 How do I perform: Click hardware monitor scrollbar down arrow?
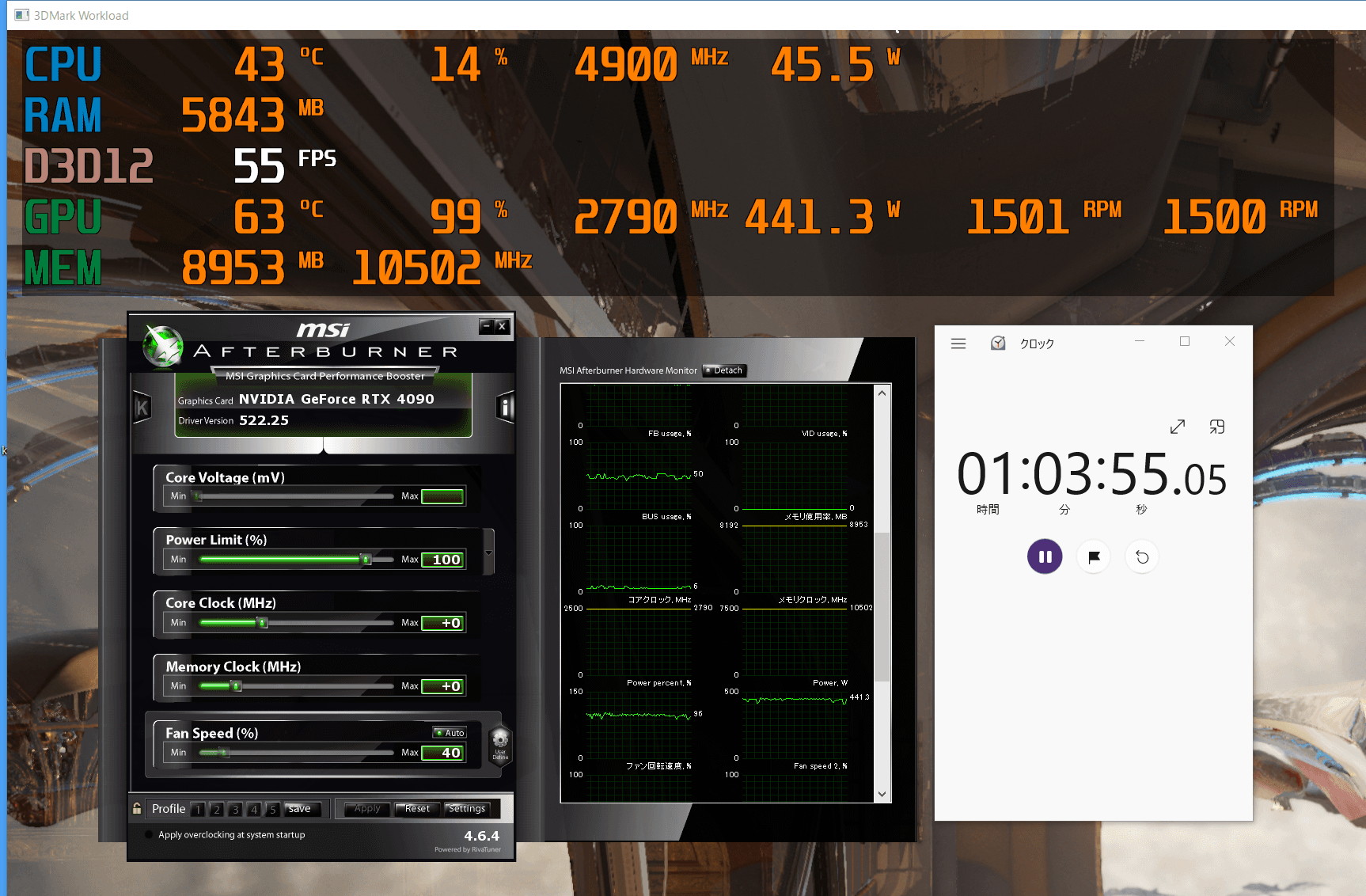pyautogui.click(x=882, y=794)
